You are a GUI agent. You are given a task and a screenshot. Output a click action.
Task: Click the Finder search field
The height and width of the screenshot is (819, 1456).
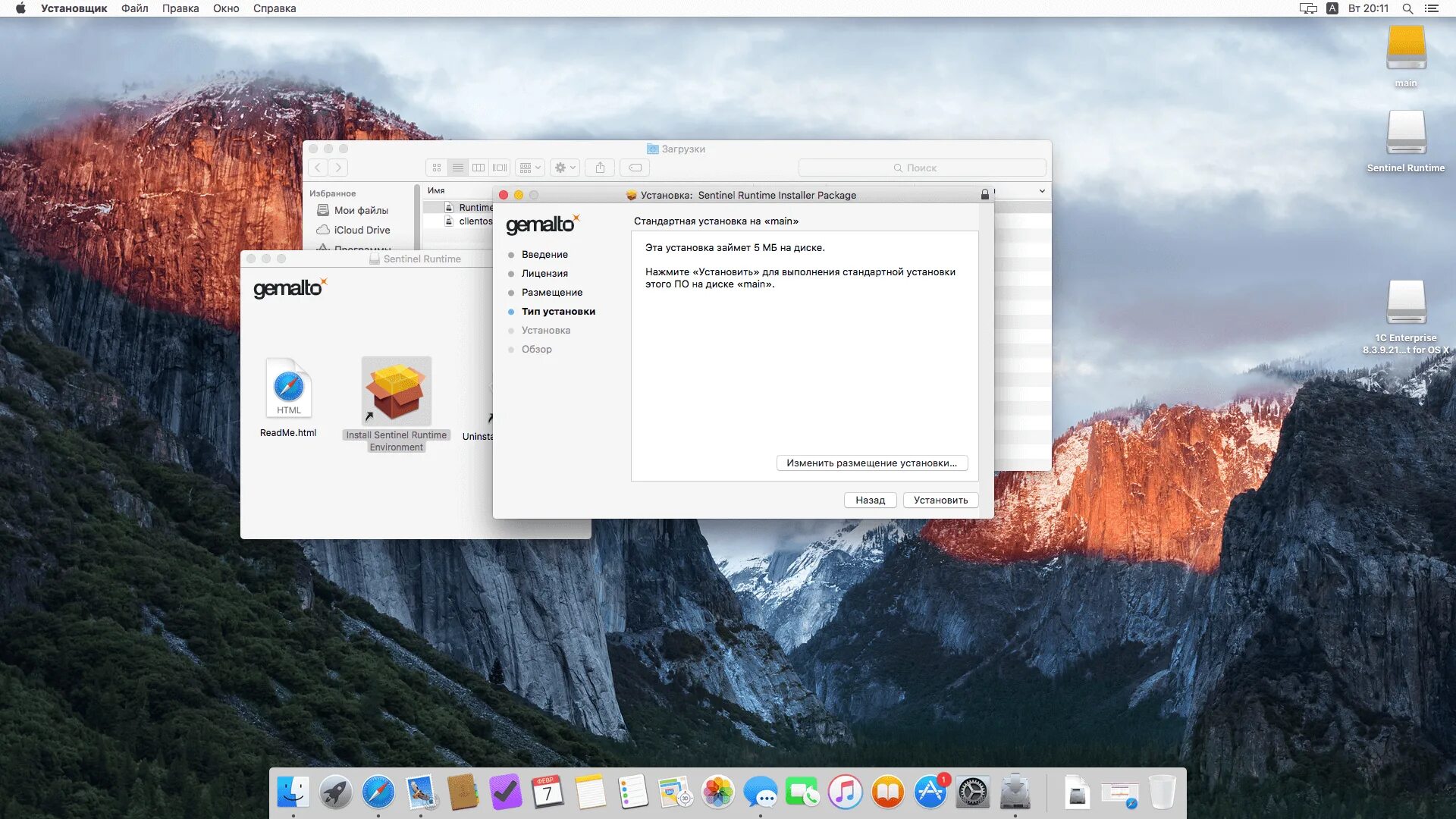(921, 168)
